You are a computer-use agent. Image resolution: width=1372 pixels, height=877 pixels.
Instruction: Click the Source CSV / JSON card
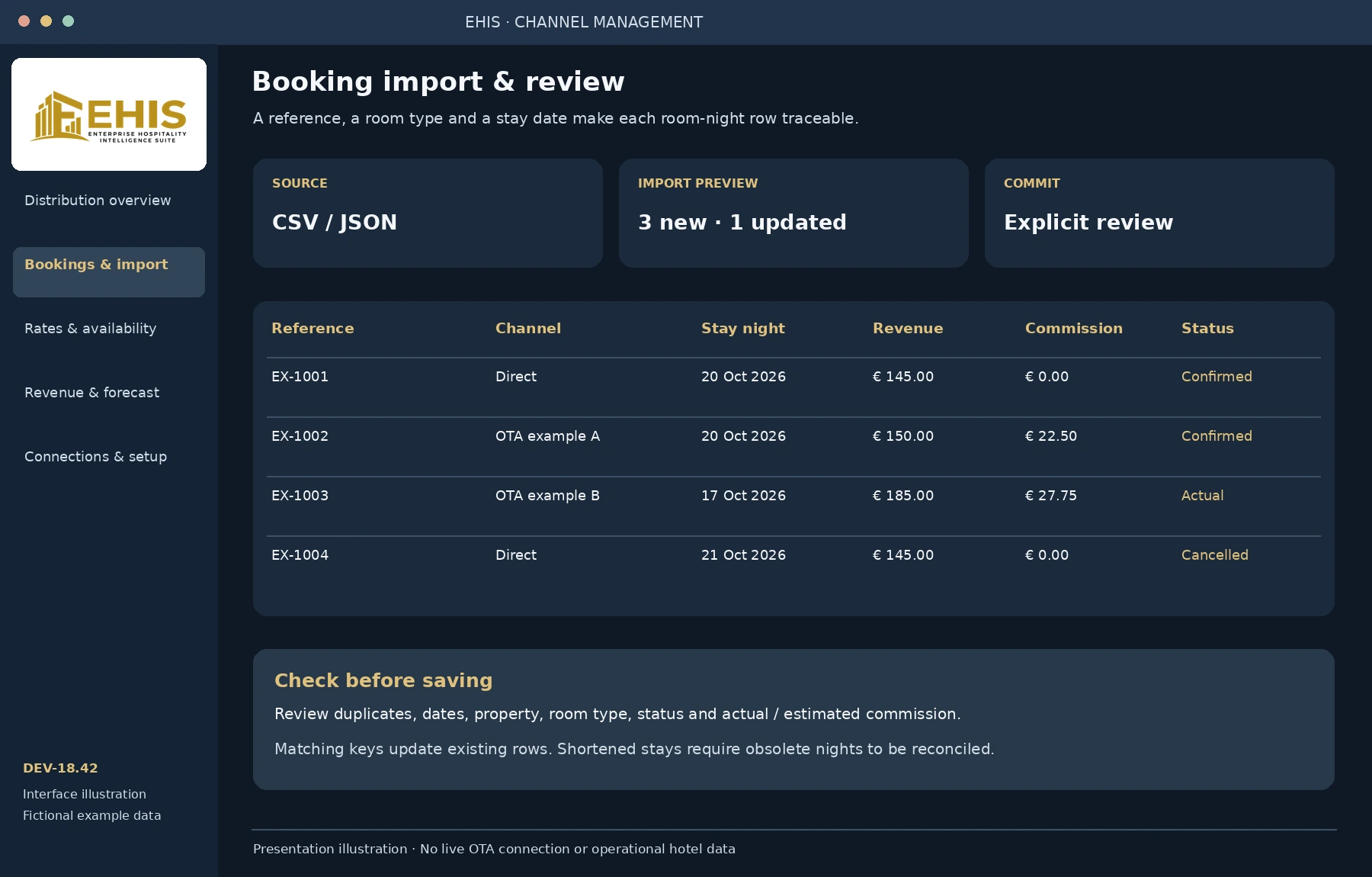(x=428, y=213)
